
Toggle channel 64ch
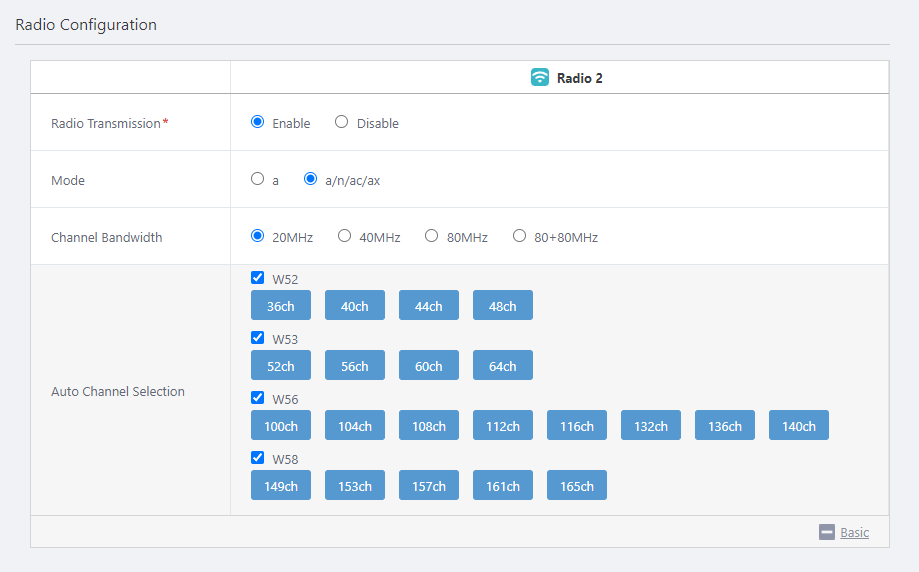pos(503,366)
